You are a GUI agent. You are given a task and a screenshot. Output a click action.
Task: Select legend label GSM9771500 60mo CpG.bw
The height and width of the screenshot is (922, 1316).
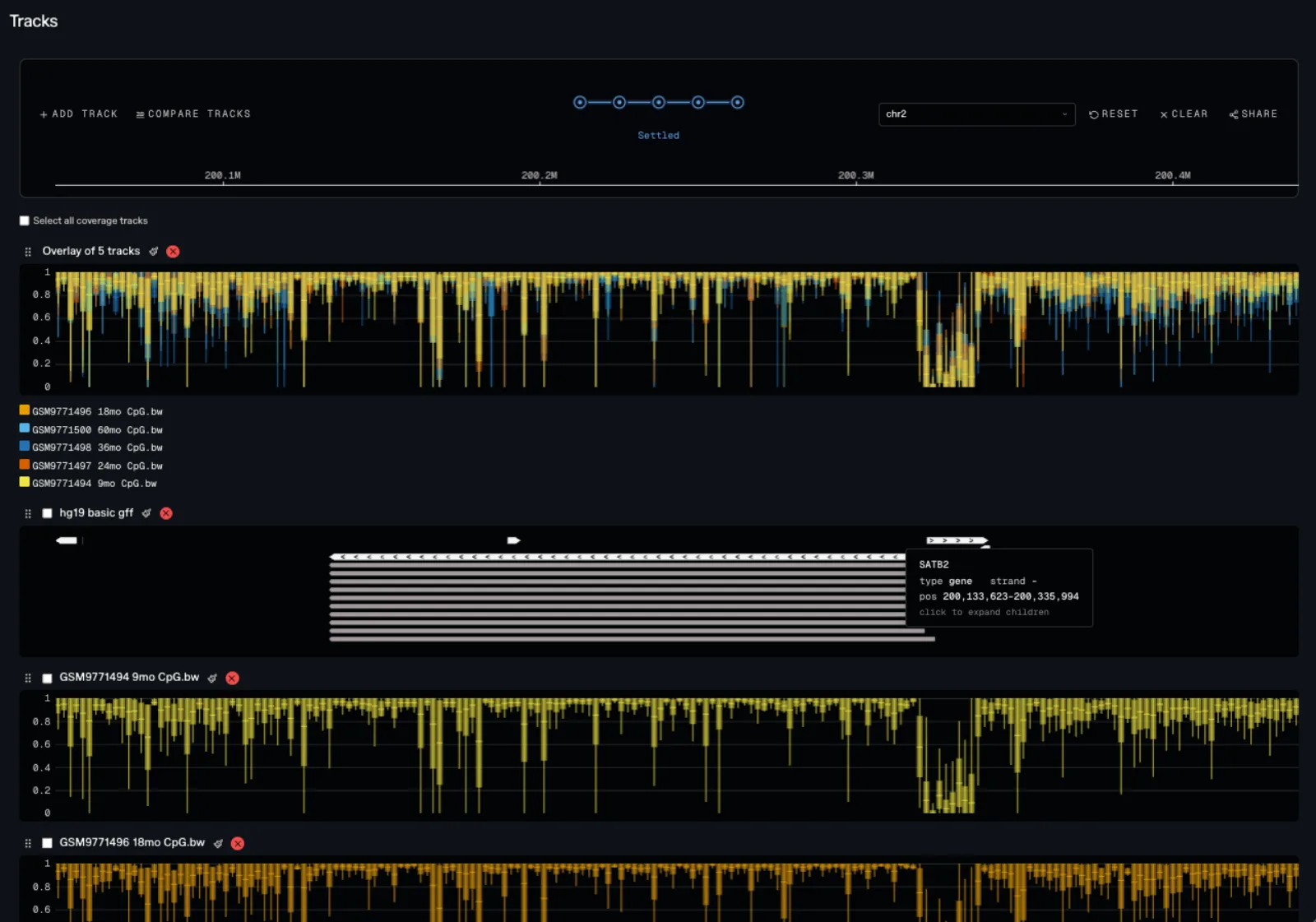click(x=97, y=430)
